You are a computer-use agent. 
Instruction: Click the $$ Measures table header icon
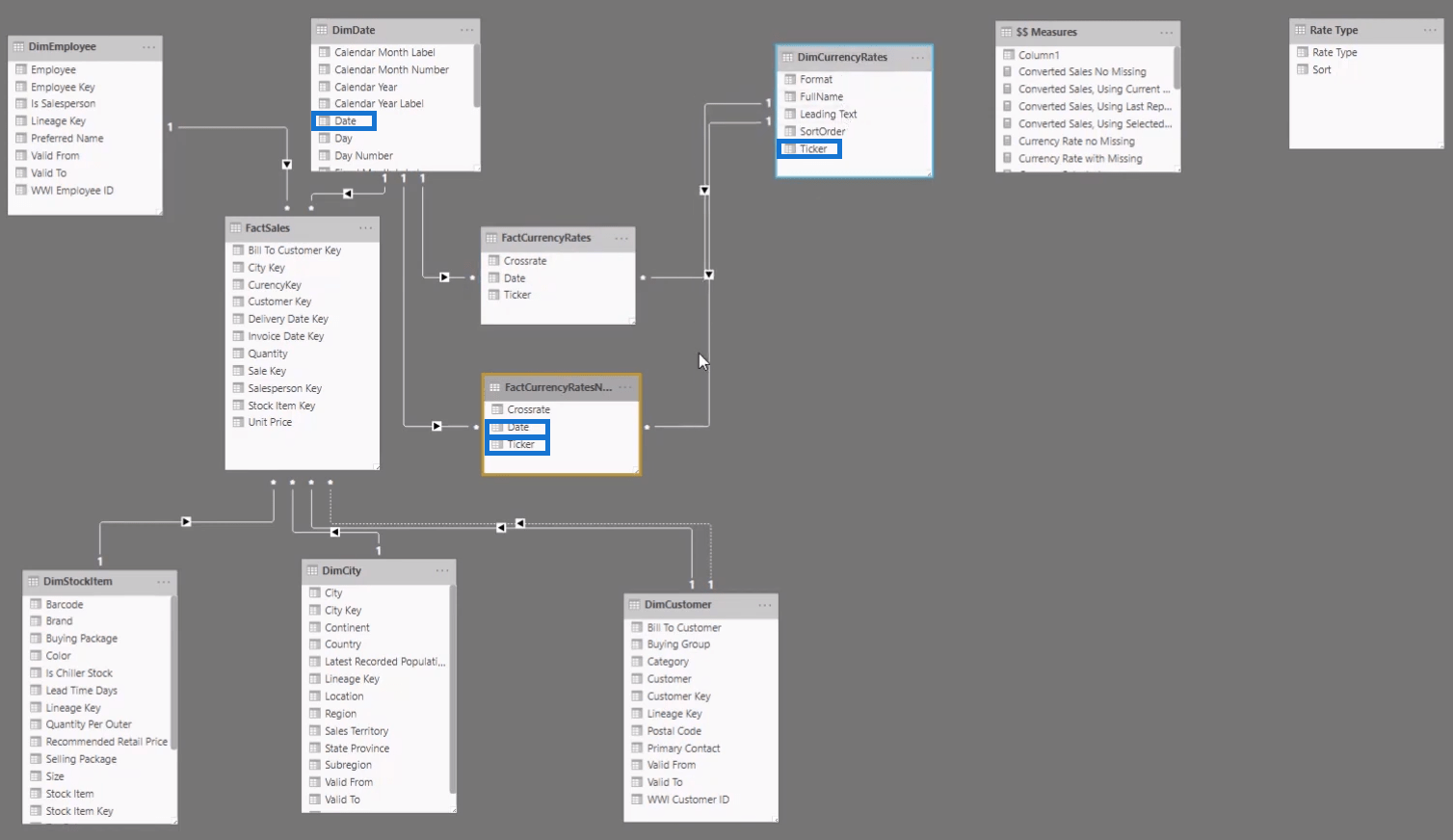click(x=1007, y=33)
